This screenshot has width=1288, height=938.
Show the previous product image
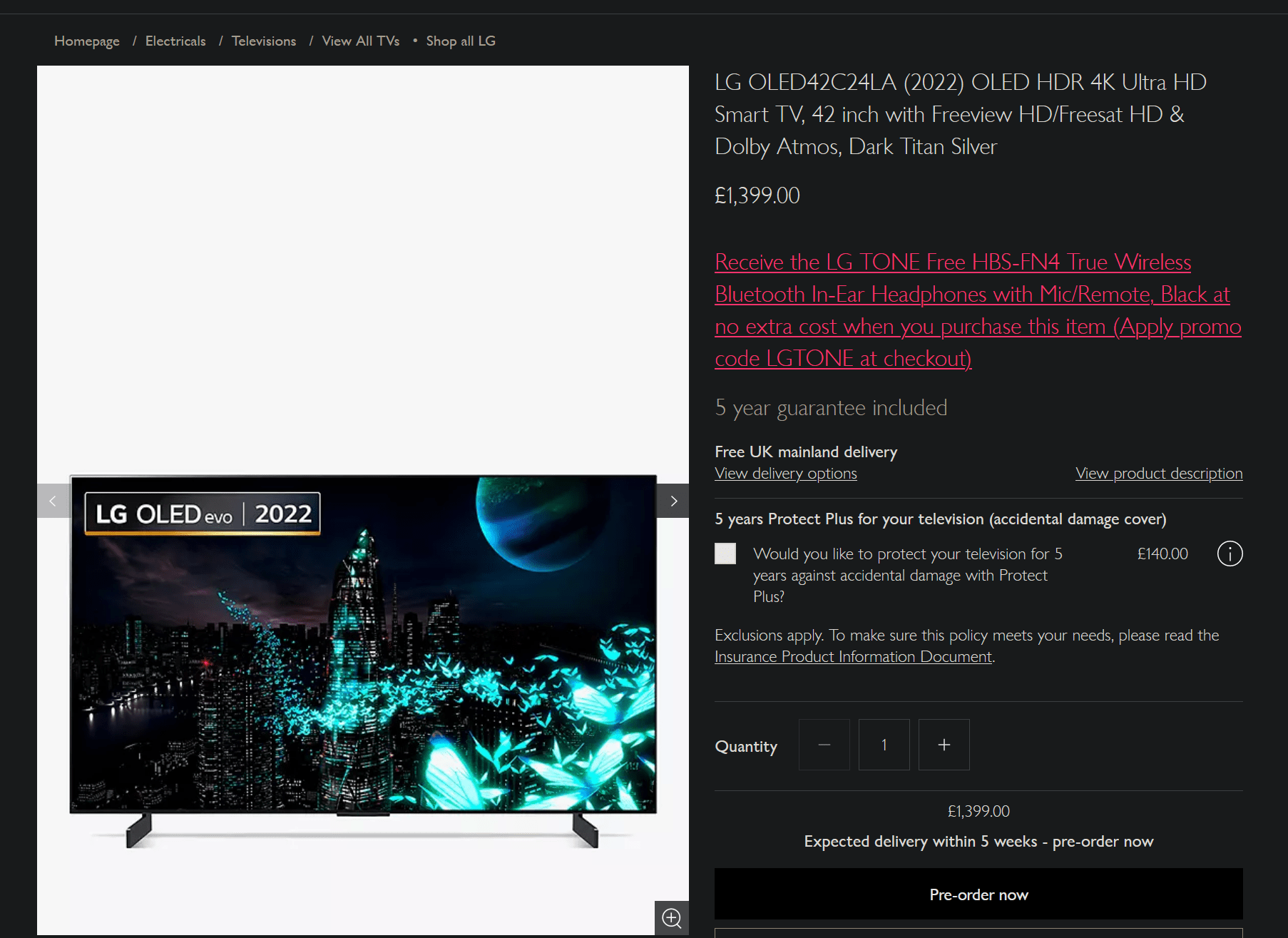tap(53, 501)
